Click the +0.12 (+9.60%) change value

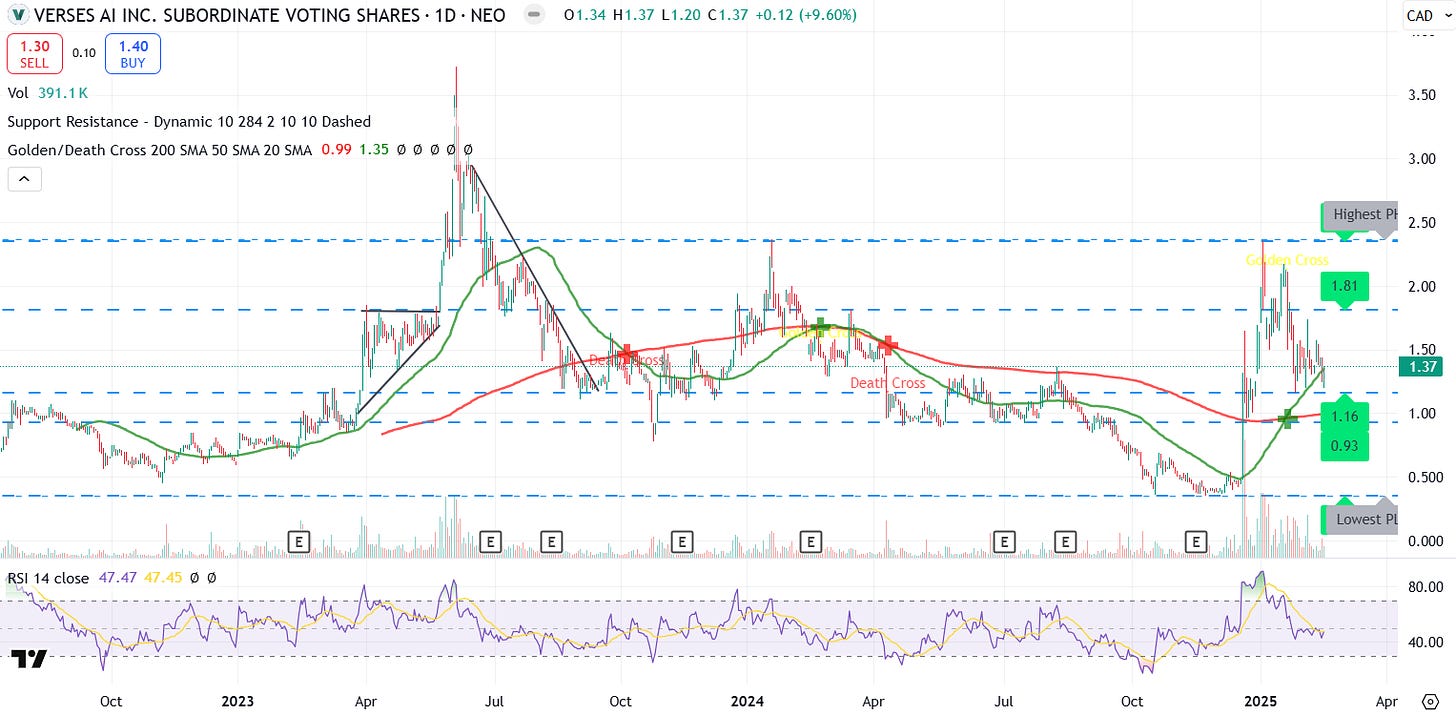pos(803,15)
